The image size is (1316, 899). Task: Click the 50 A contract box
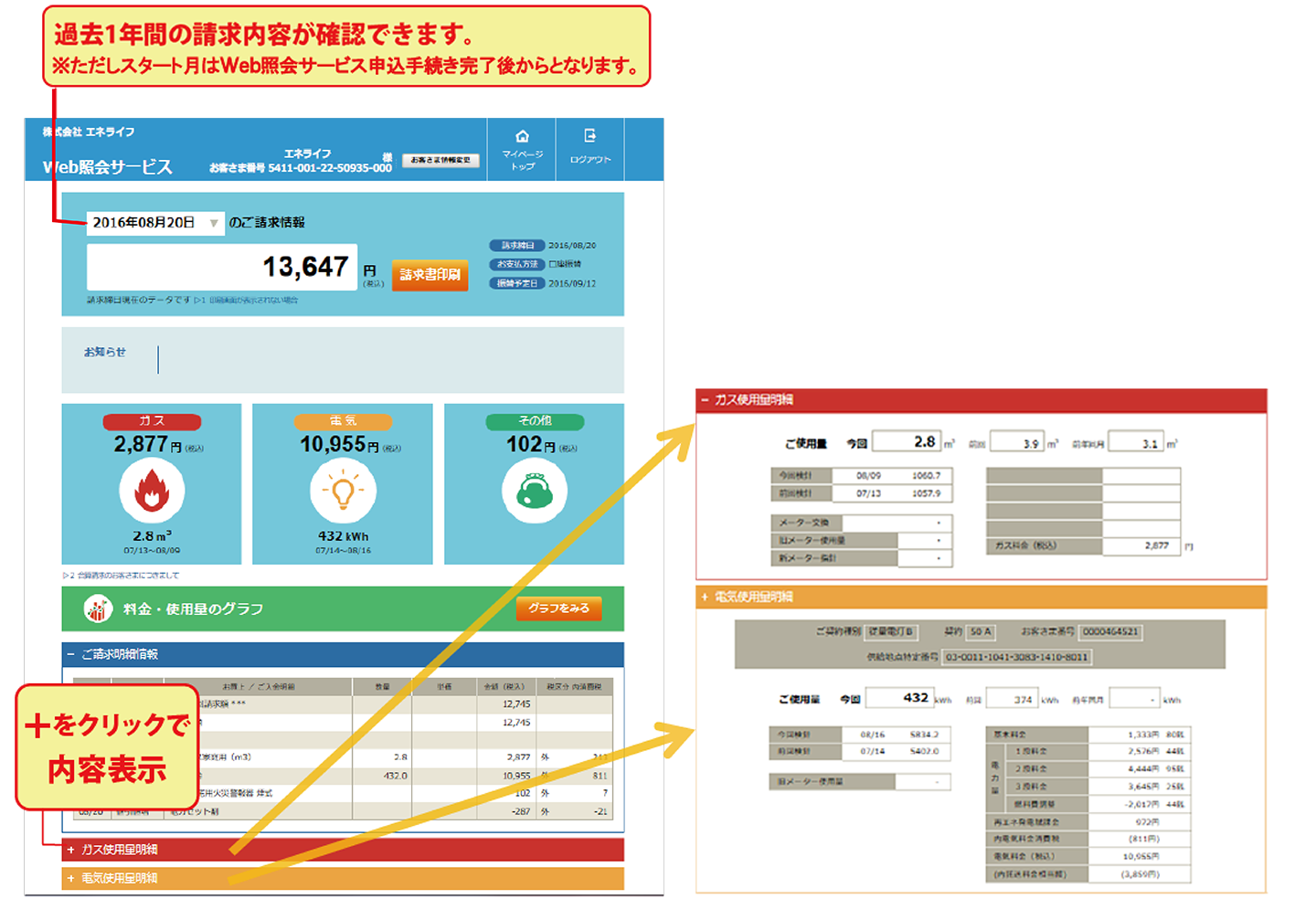point(981,631)
